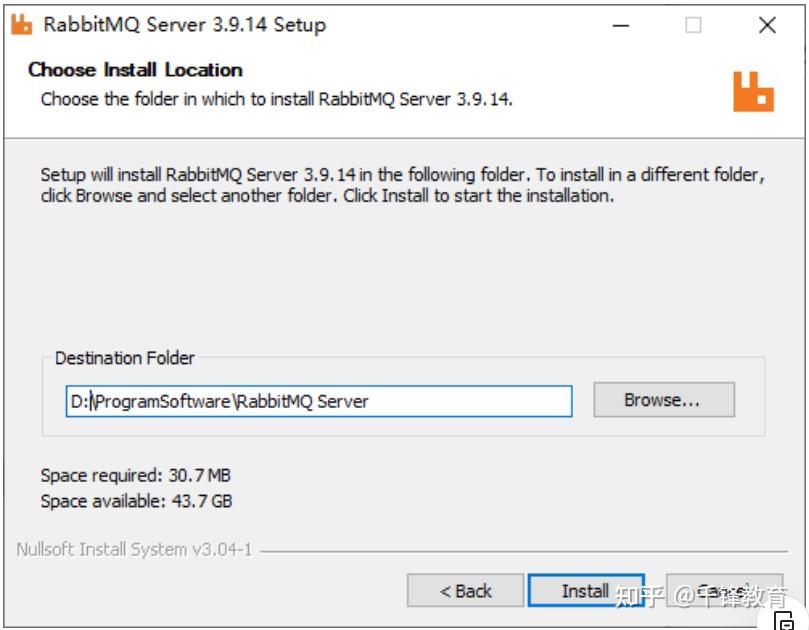This screenshot has height=630, width=809.
Task: Click inside the Destination Folder path field
Action: coord(320,401)
